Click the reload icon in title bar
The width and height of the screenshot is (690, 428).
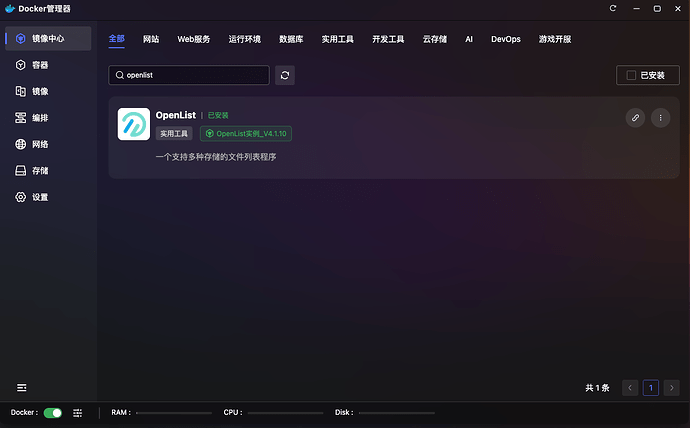tap(613, 8)
